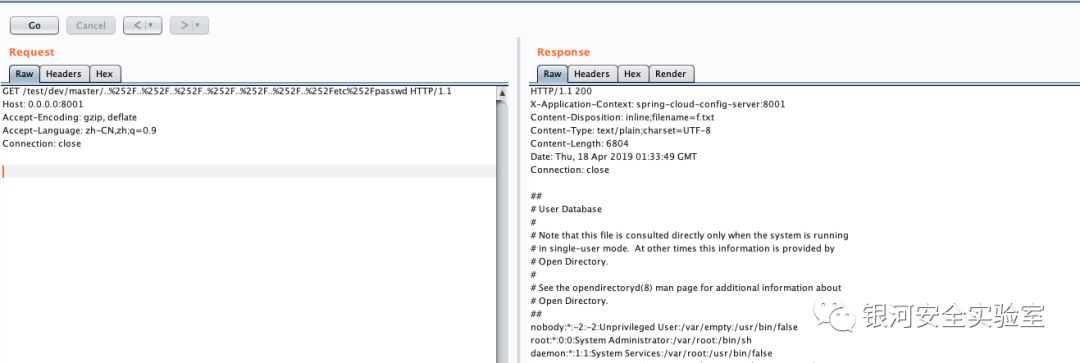1080x363 pixels.
Task: Open the Request Hex tab
Action: [x=105, y=74]
